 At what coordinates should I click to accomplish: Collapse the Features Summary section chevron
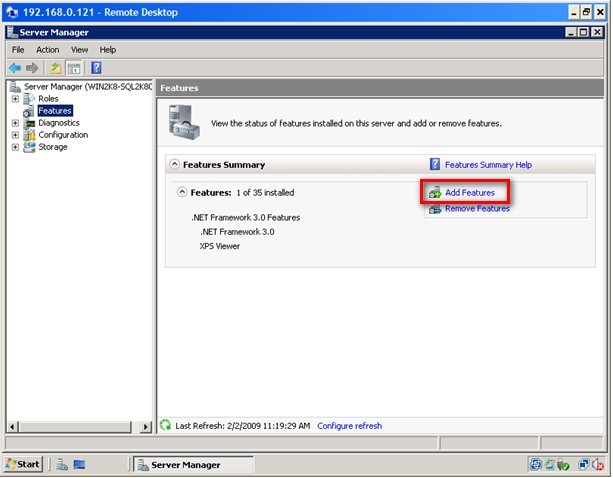pyautogui.click(x=174, y=164)
